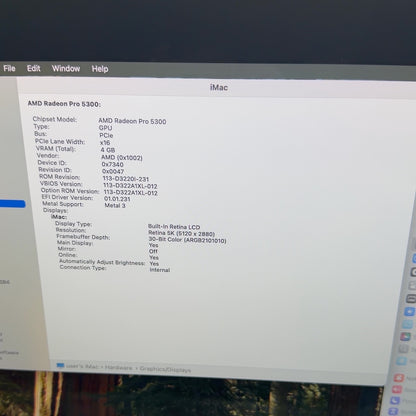Click the Metal 3 support value
416x416 pixels.
pos(115,205)
